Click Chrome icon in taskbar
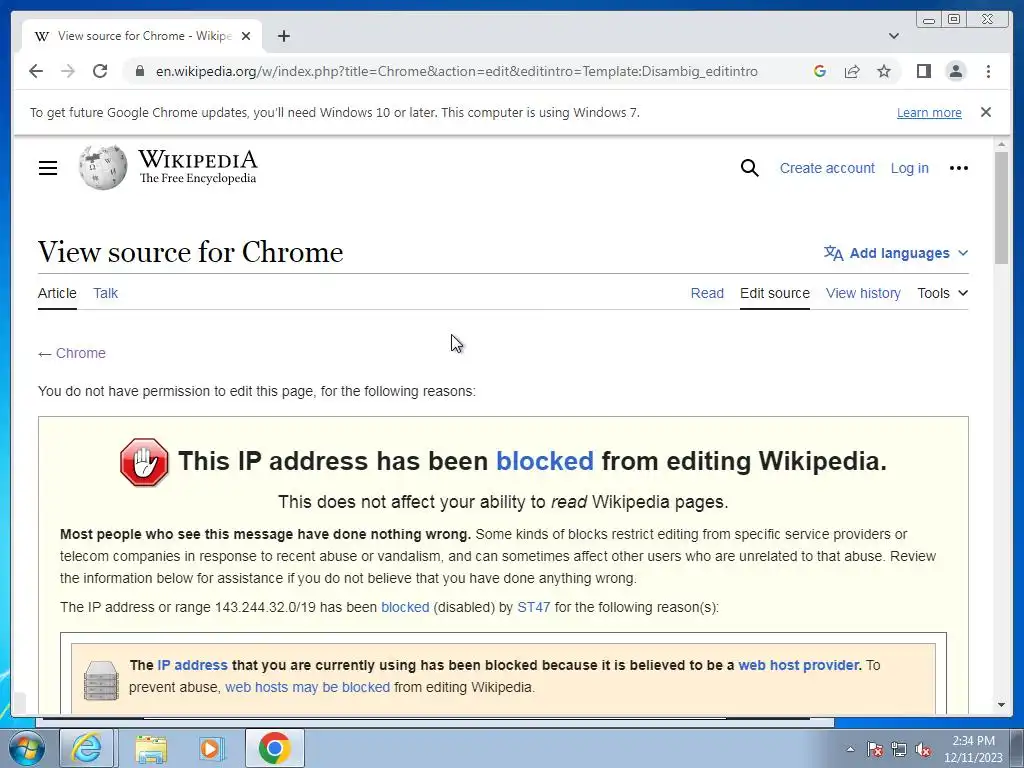Screen dimensions: 1024x768 [274, 748]
